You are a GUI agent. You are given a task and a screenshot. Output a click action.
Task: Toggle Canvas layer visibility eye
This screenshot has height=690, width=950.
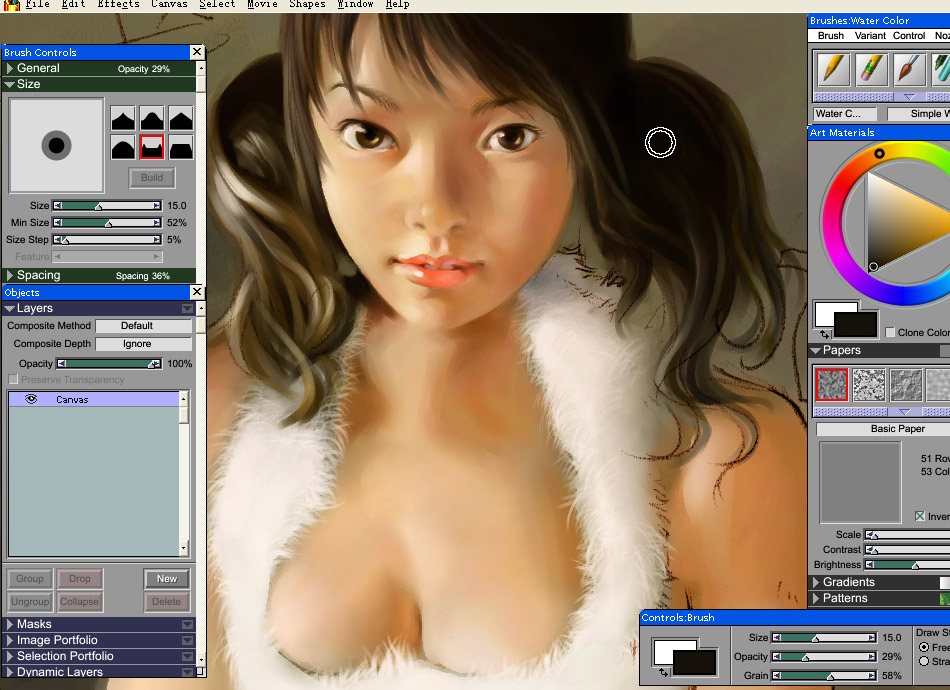[x=31, y=399]
